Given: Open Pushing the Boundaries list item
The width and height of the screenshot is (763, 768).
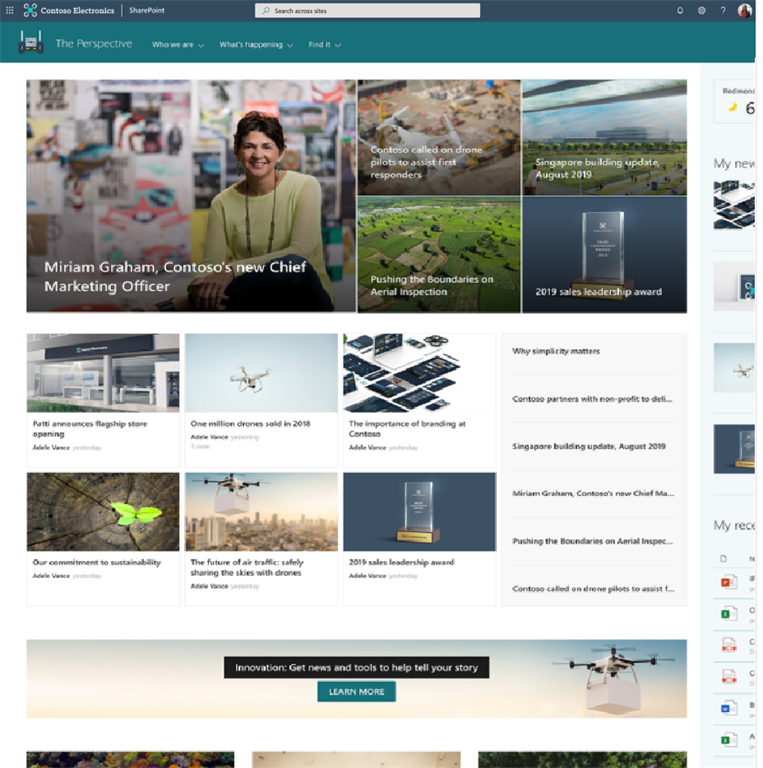Looking at the screenshot, I should click(593, 541).
